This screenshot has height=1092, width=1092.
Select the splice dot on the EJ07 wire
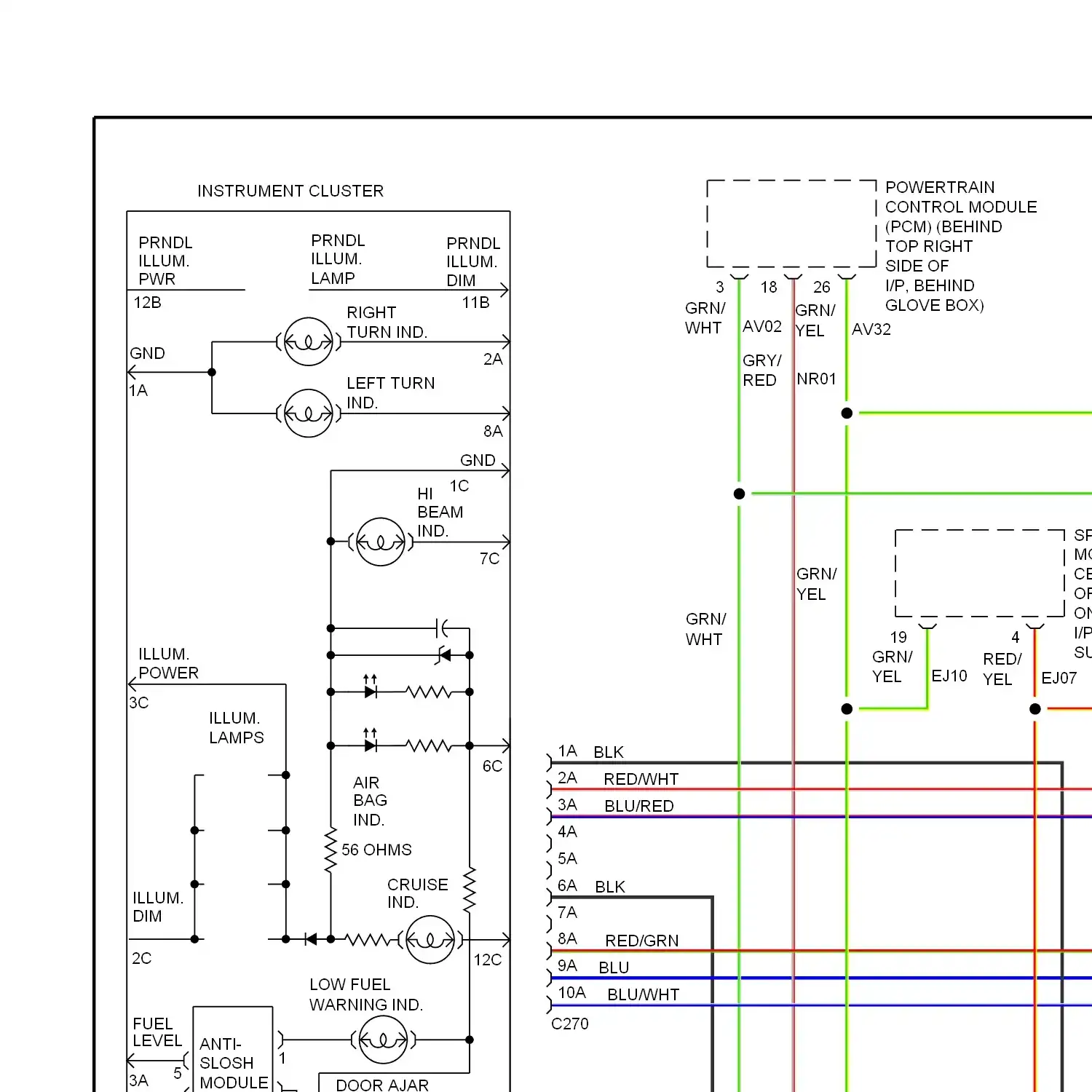click(x=1035, y=708)
